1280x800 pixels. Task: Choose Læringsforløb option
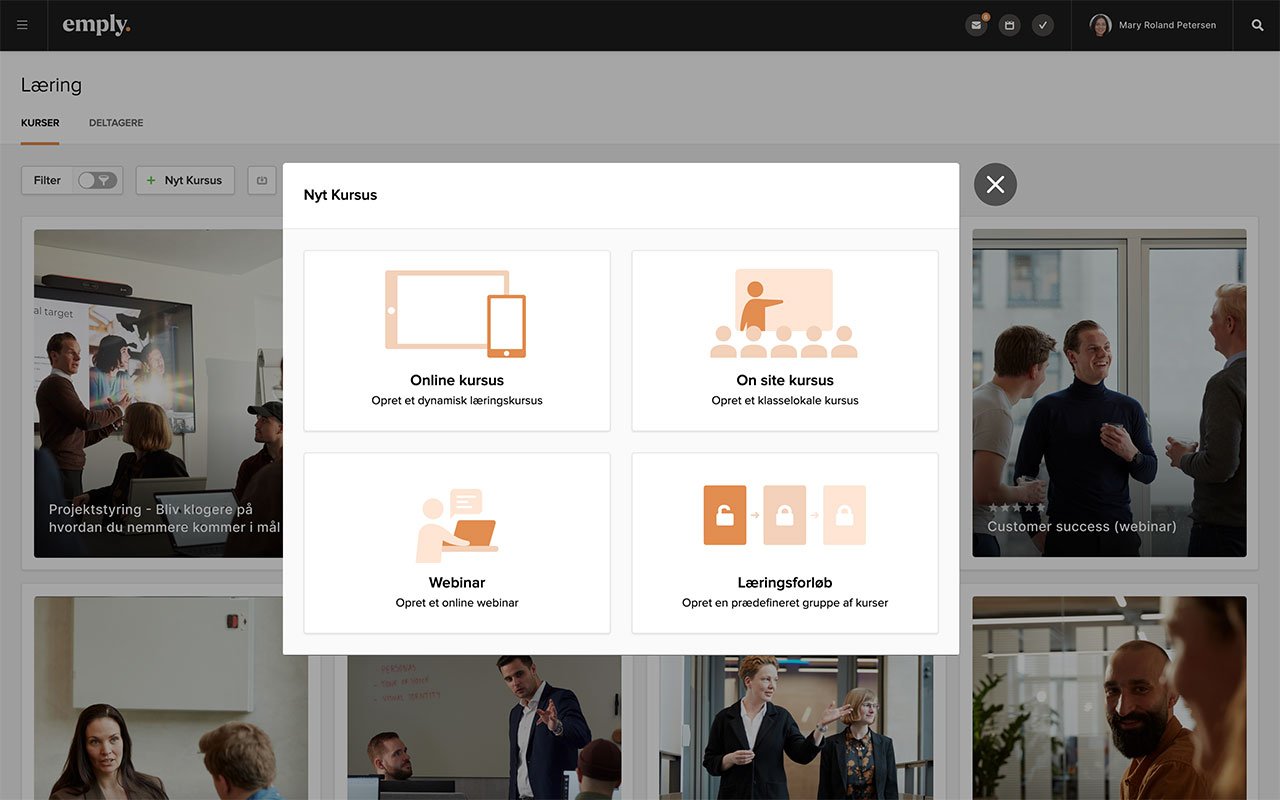(x=785, y=543)
